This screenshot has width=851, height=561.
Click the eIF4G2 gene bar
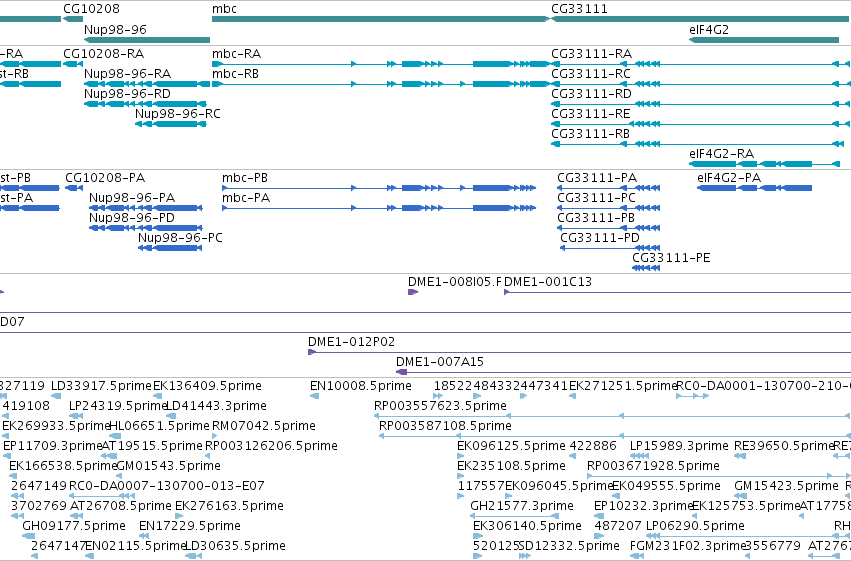[764, 40]
